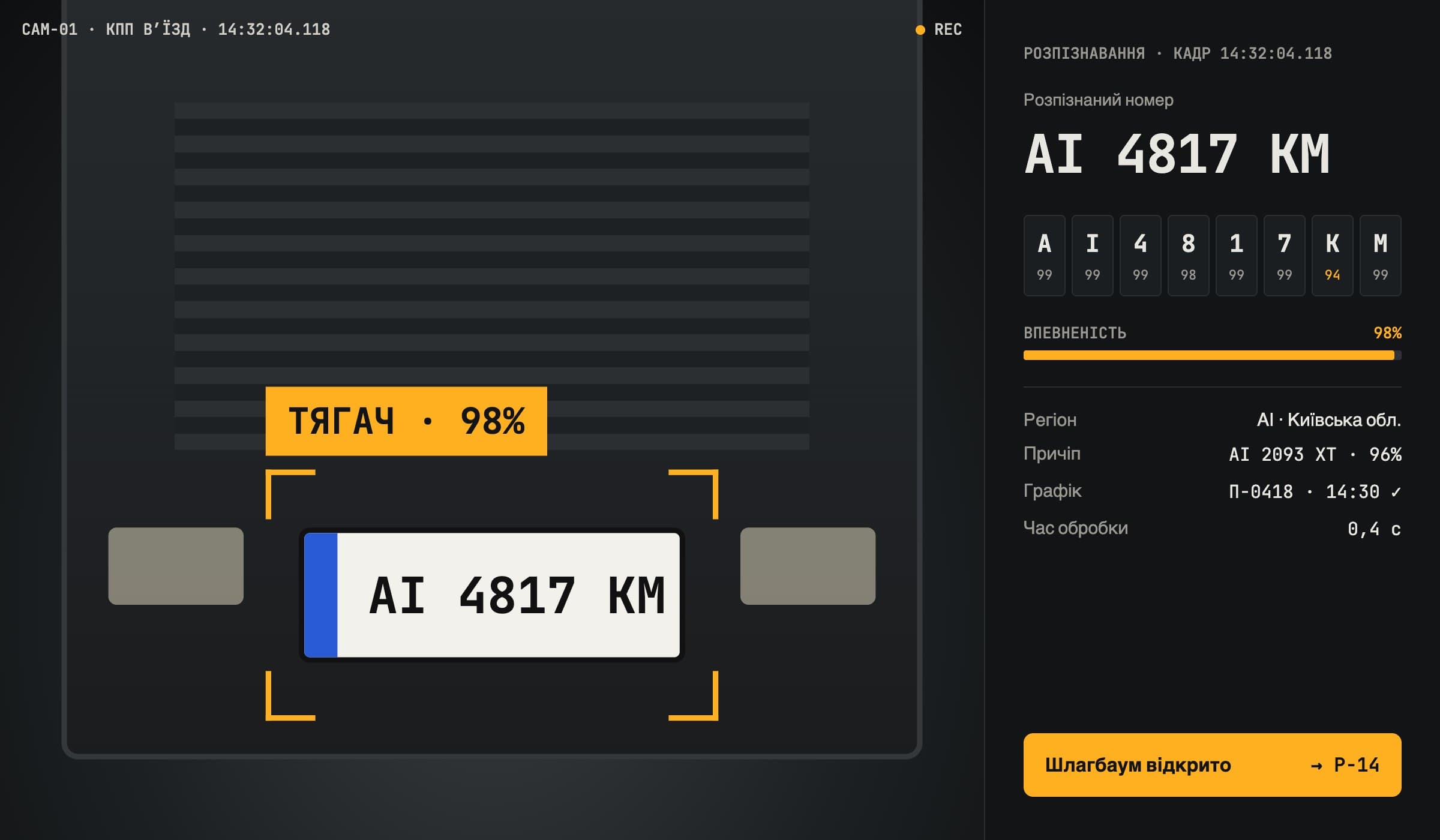Click the large recognized number 'AI 4817 KM'
Viewport: 1440px width, 840px height.
tap(1177, 154)
